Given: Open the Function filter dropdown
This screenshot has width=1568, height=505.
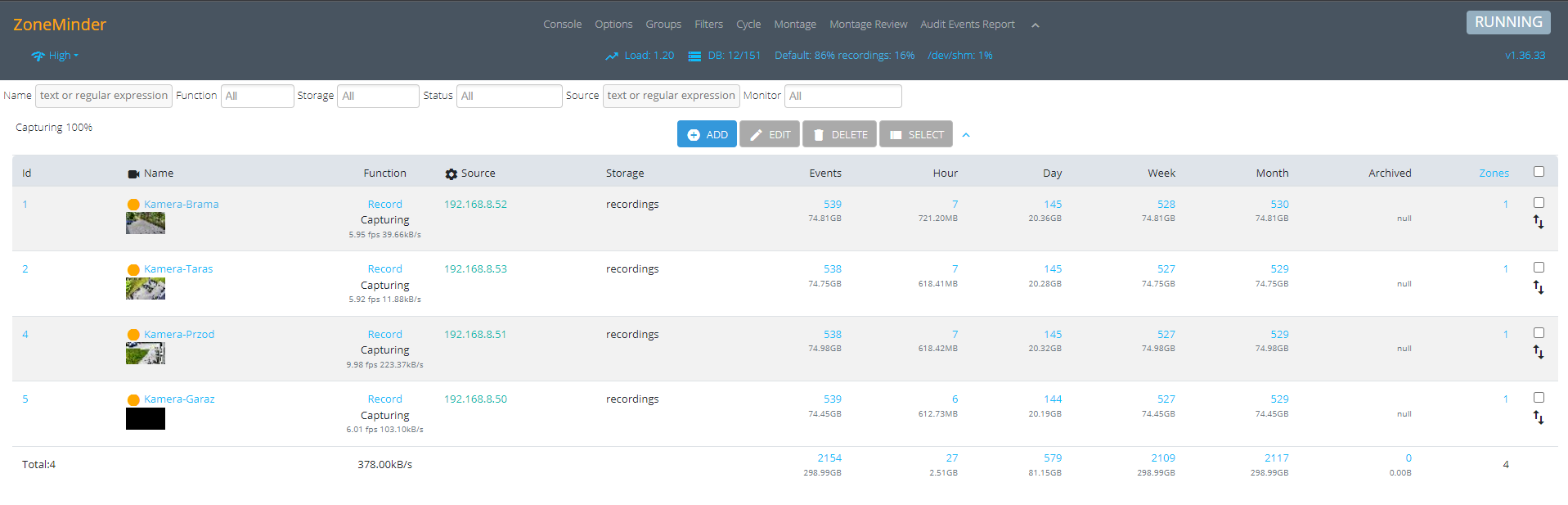Looking at the screenshot, I should click(x=257, y=96).
